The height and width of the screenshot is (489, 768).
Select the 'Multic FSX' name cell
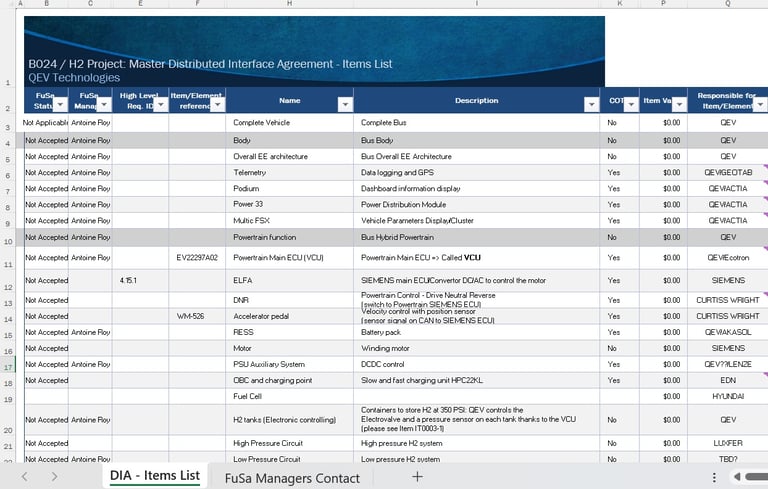(289, 220)
